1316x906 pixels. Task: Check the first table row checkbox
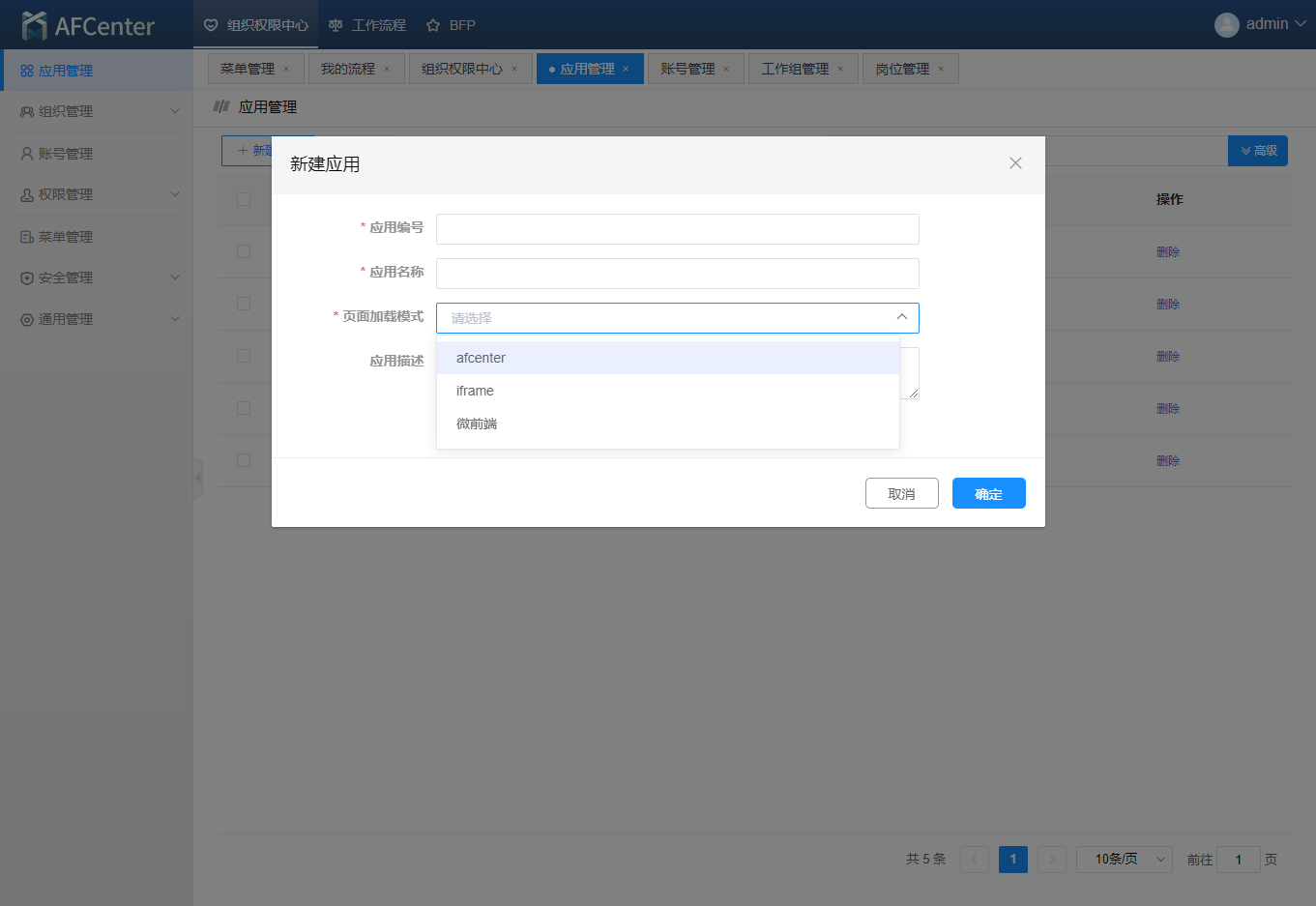pyautogui.click(x=244, y=251)
